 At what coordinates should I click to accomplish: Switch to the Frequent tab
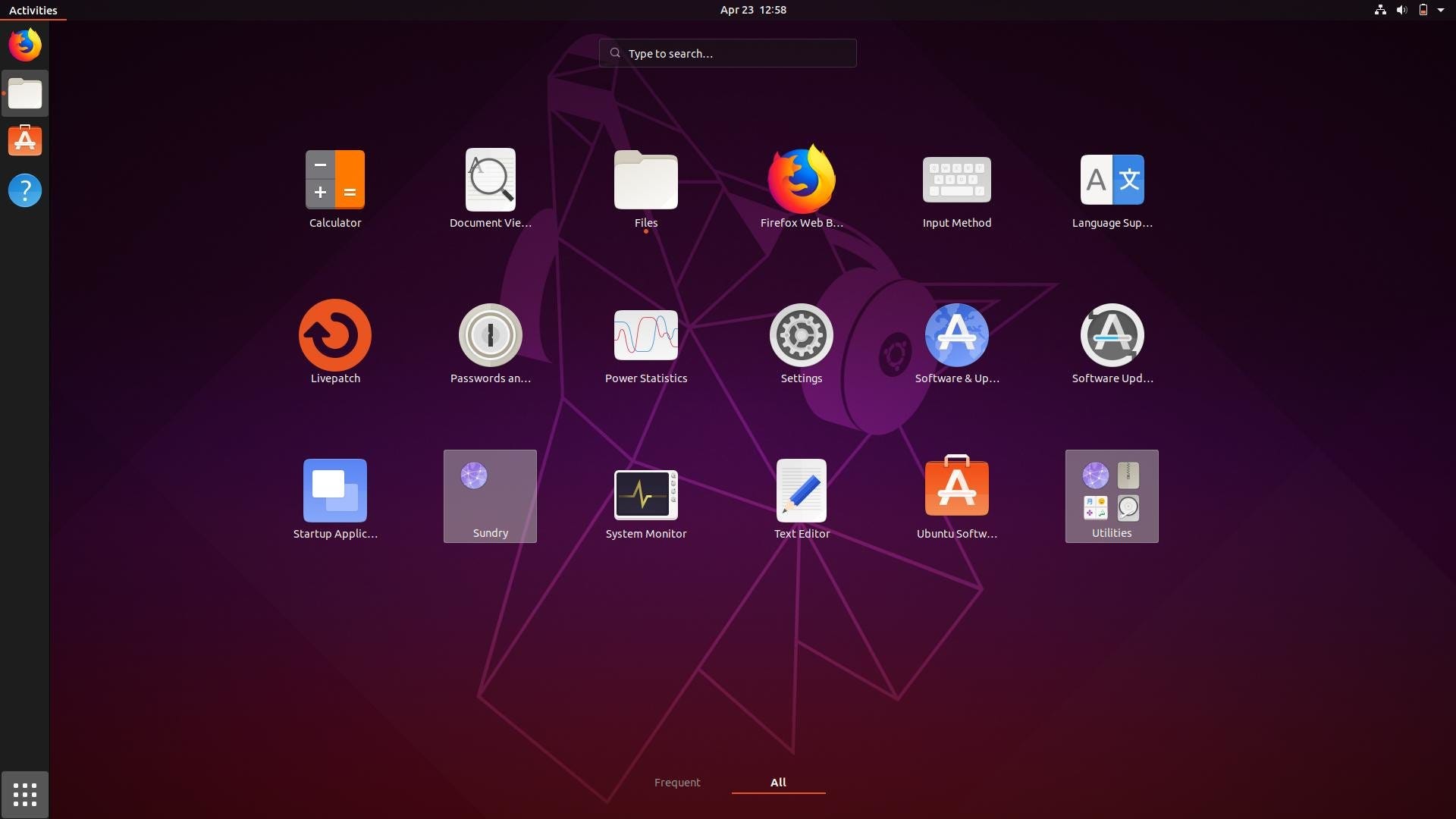click(x=677, y=783)
